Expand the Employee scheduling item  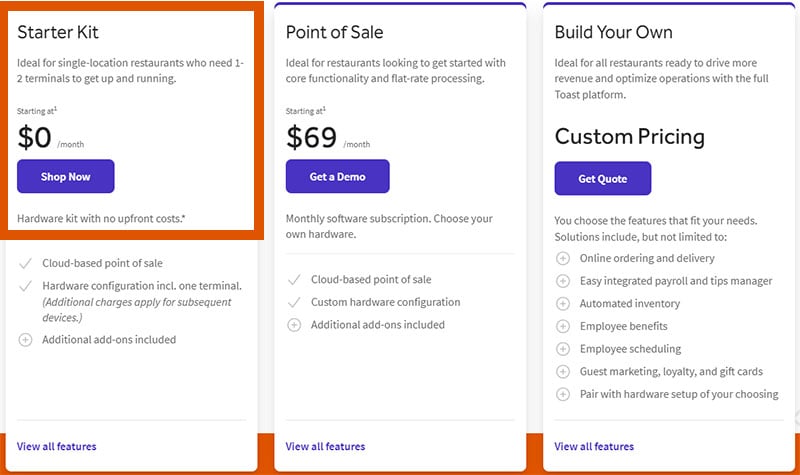pos(562,349)
